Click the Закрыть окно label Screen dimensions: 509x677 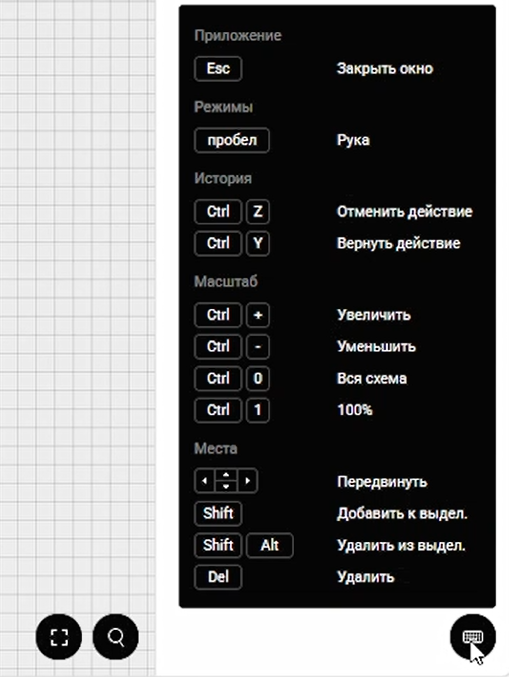[385, 69]
